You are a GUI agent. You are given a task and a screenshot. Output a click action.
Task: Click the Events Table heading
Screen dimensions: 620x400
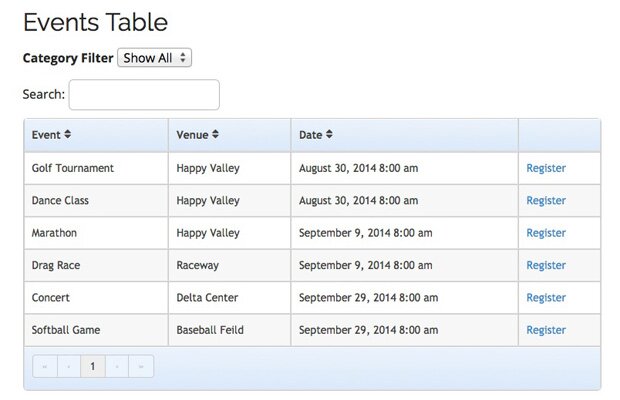[95, 22]
